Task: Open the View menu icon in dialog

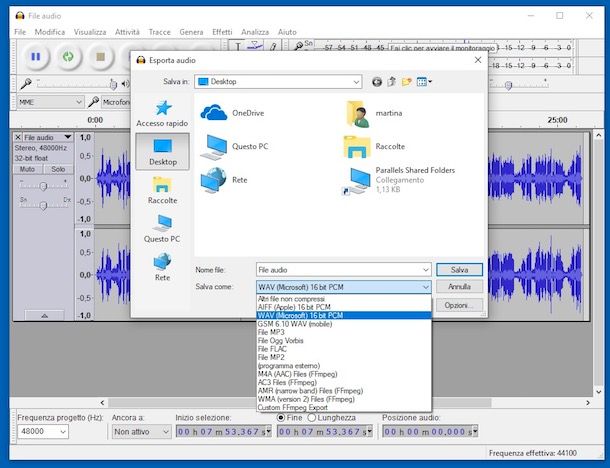Action: point(424,82)
